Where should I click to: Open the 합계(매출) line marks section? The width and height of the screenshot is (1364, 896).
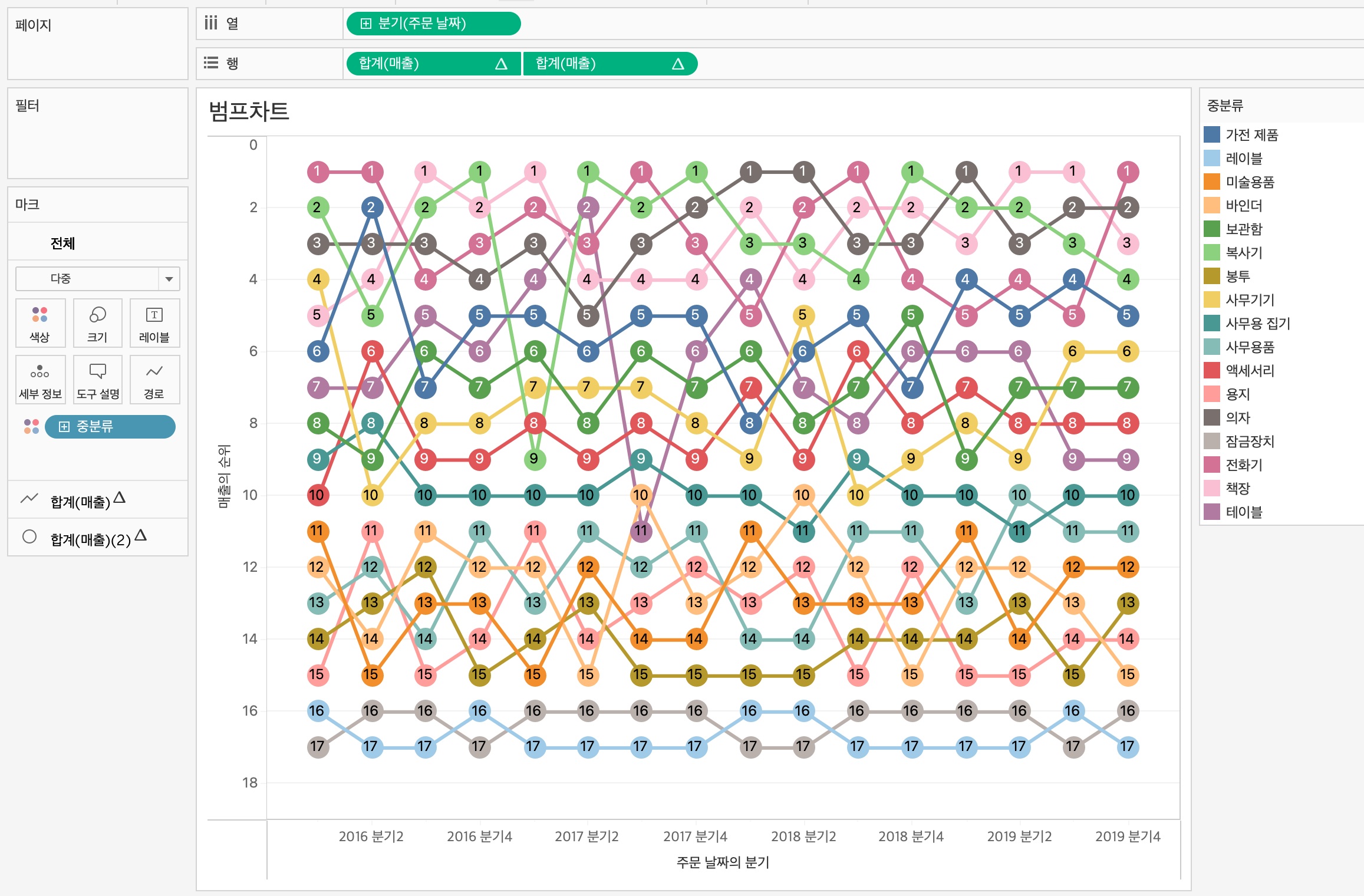pos(80,501)
